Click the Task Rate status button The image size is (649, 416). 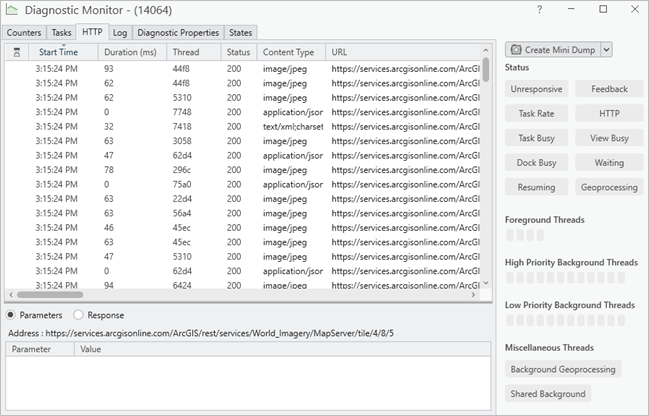pos(536,113)
